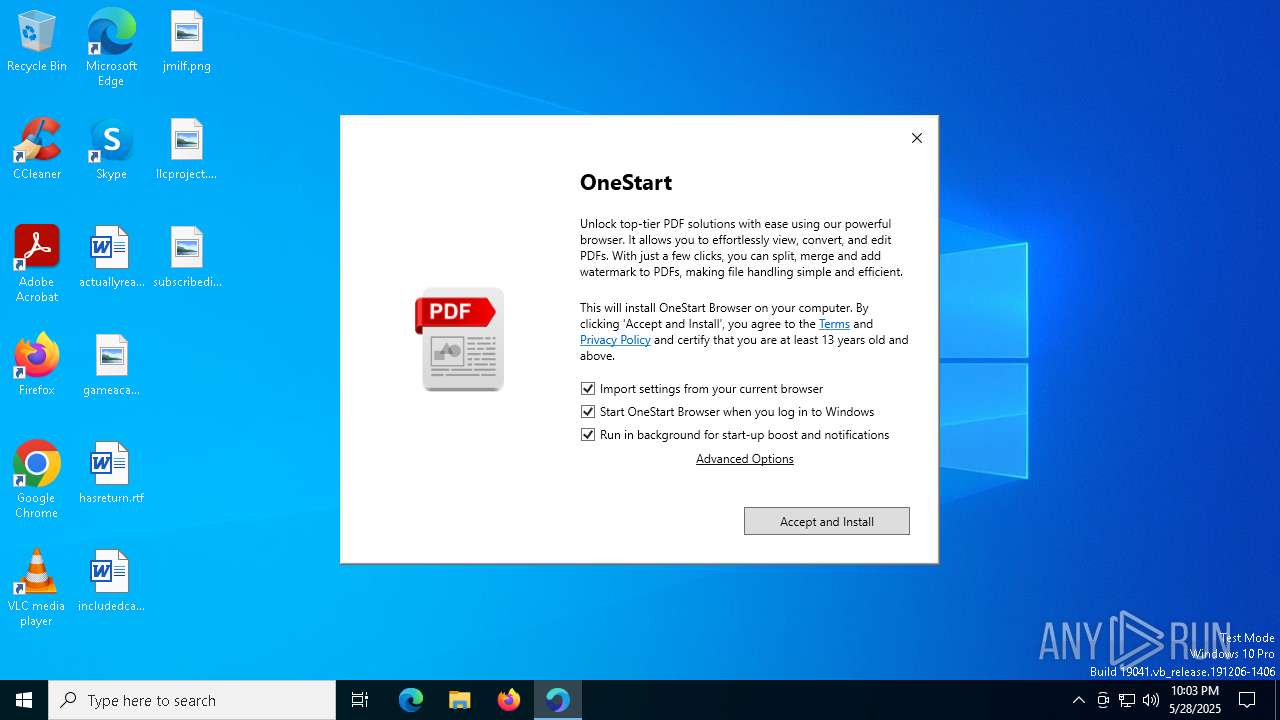Select the subscribedi image file icon
Screen dimensions: 1280x720
coord(187,257)
